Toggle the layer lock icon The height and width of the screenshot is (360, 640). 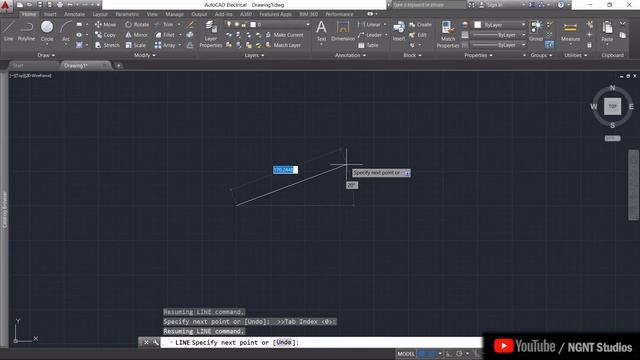tap(244, 24)
